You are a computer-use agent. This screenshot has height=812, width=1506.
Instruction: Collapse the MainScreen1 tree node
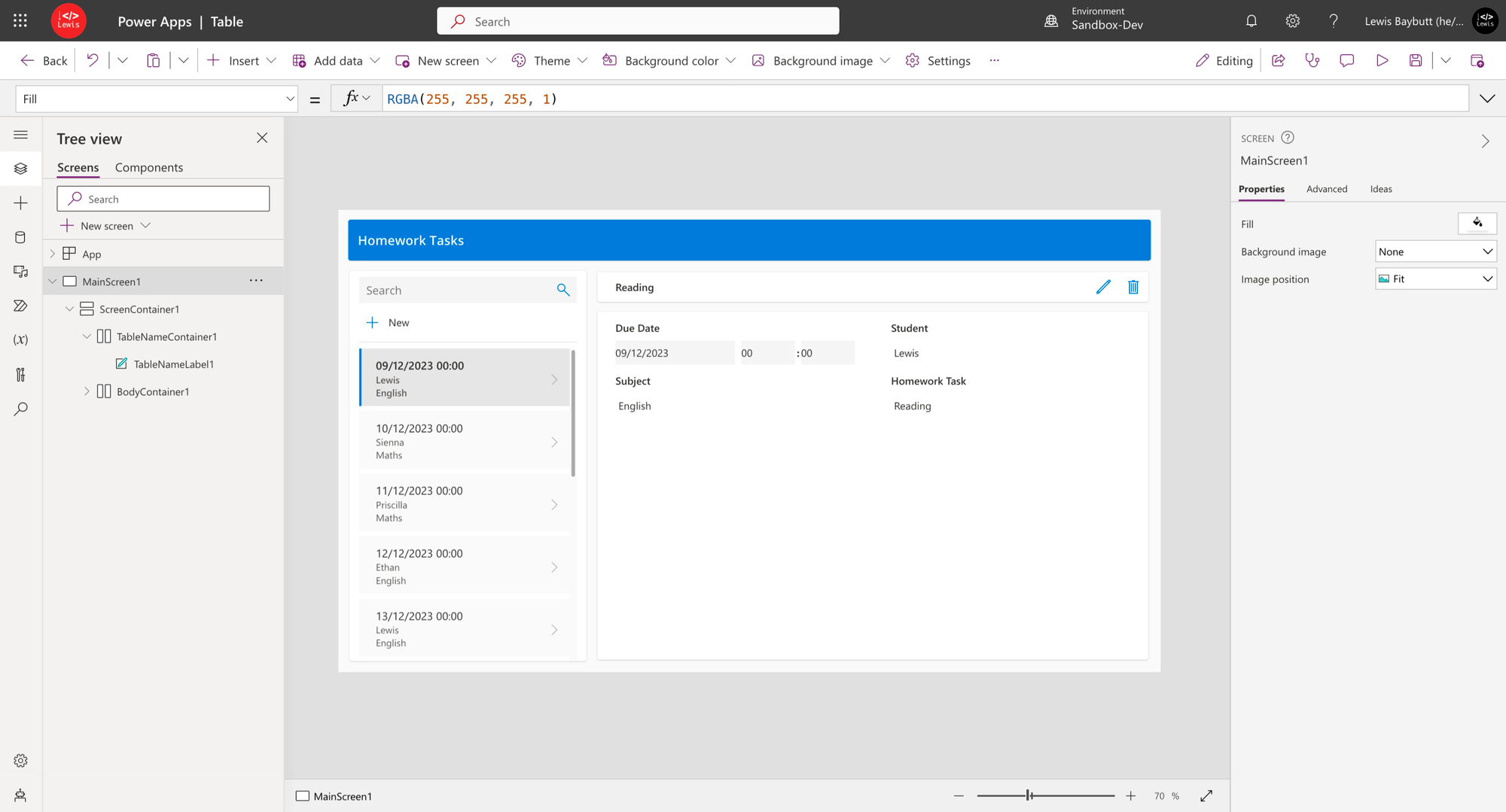tap(53, 281)
